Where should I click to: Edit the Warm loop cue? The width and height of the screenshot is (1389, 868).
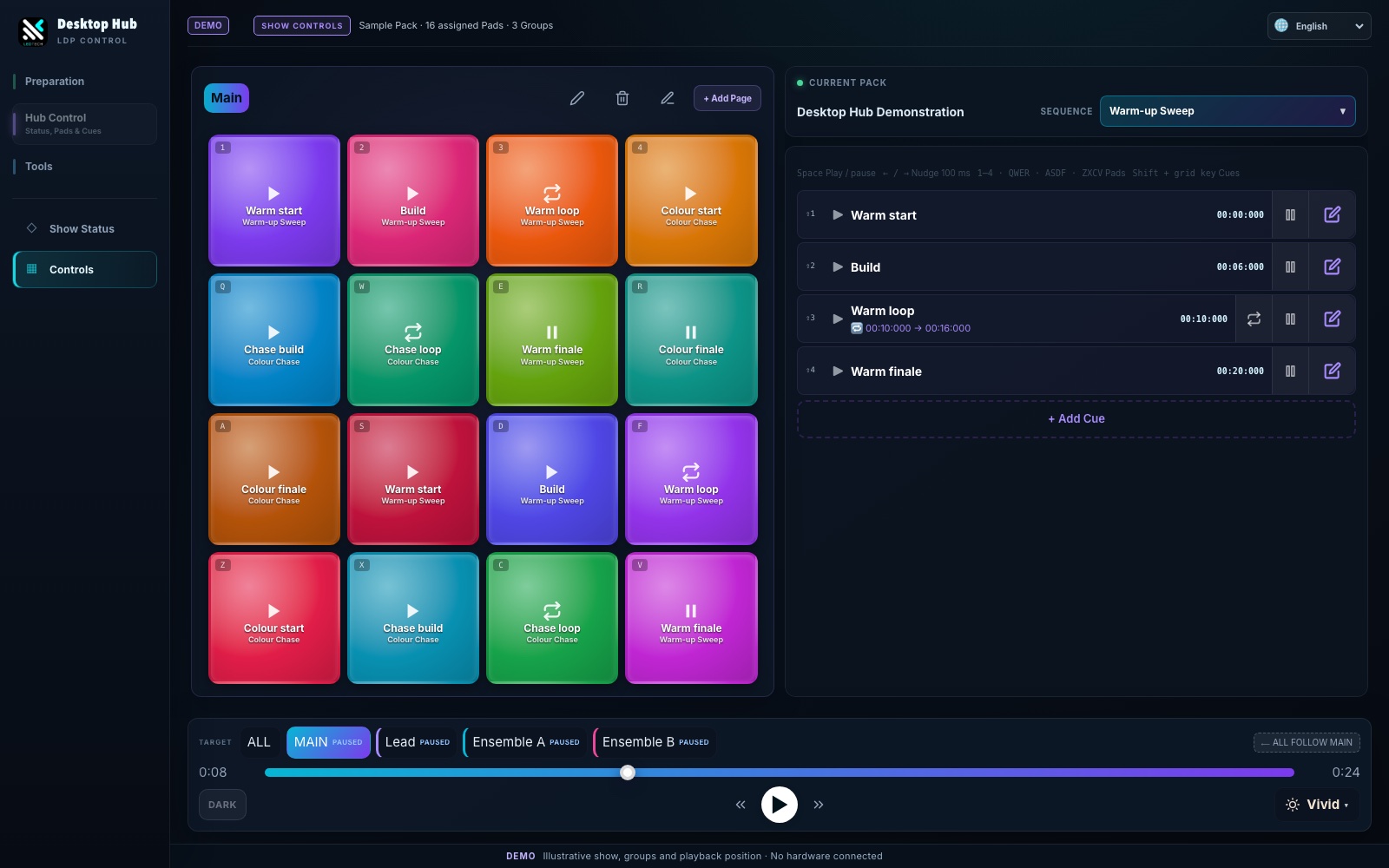pyautogui.click(x=1332, y=319)
